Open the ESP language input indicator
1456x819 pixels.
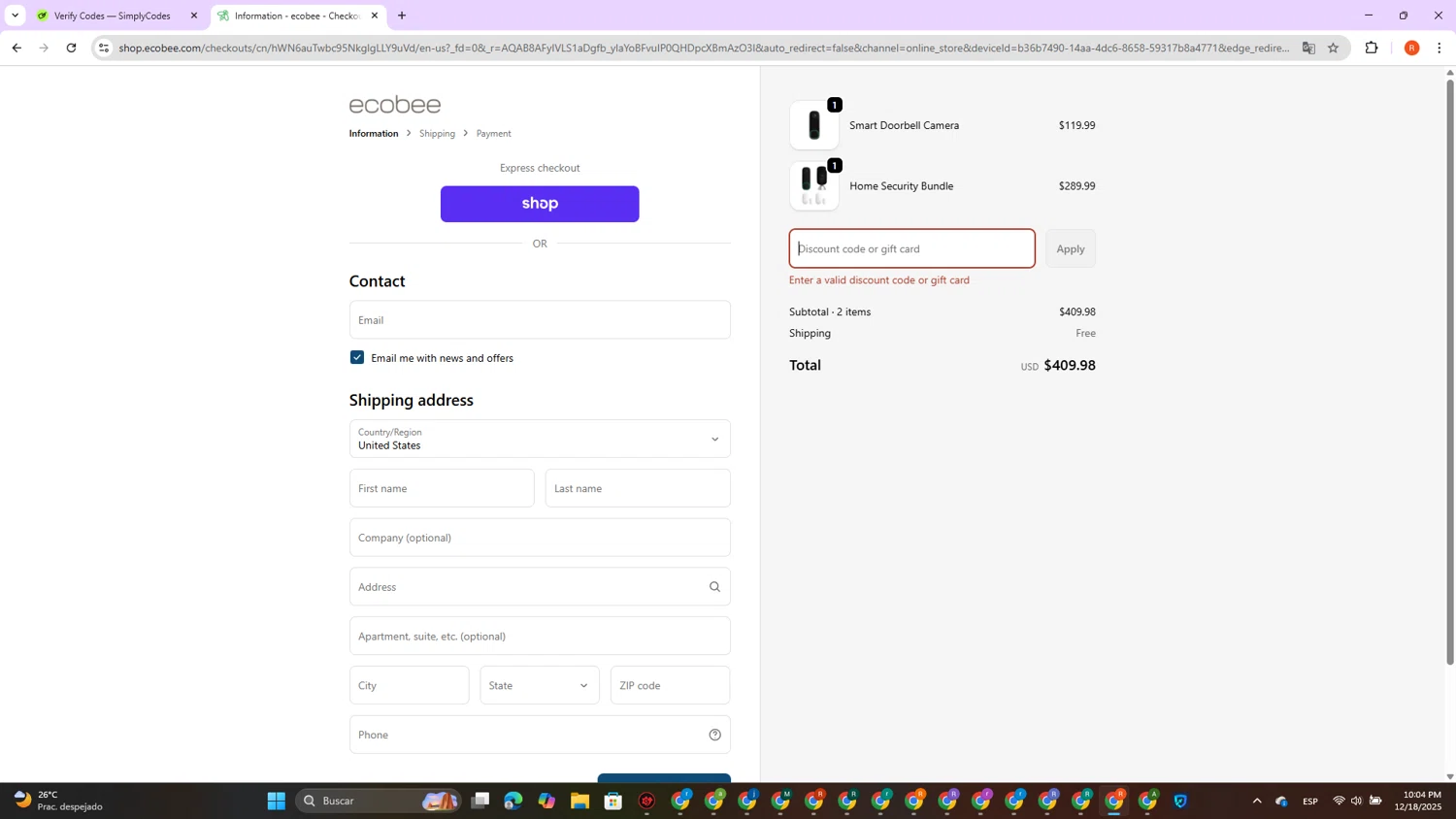(1310, 801)
